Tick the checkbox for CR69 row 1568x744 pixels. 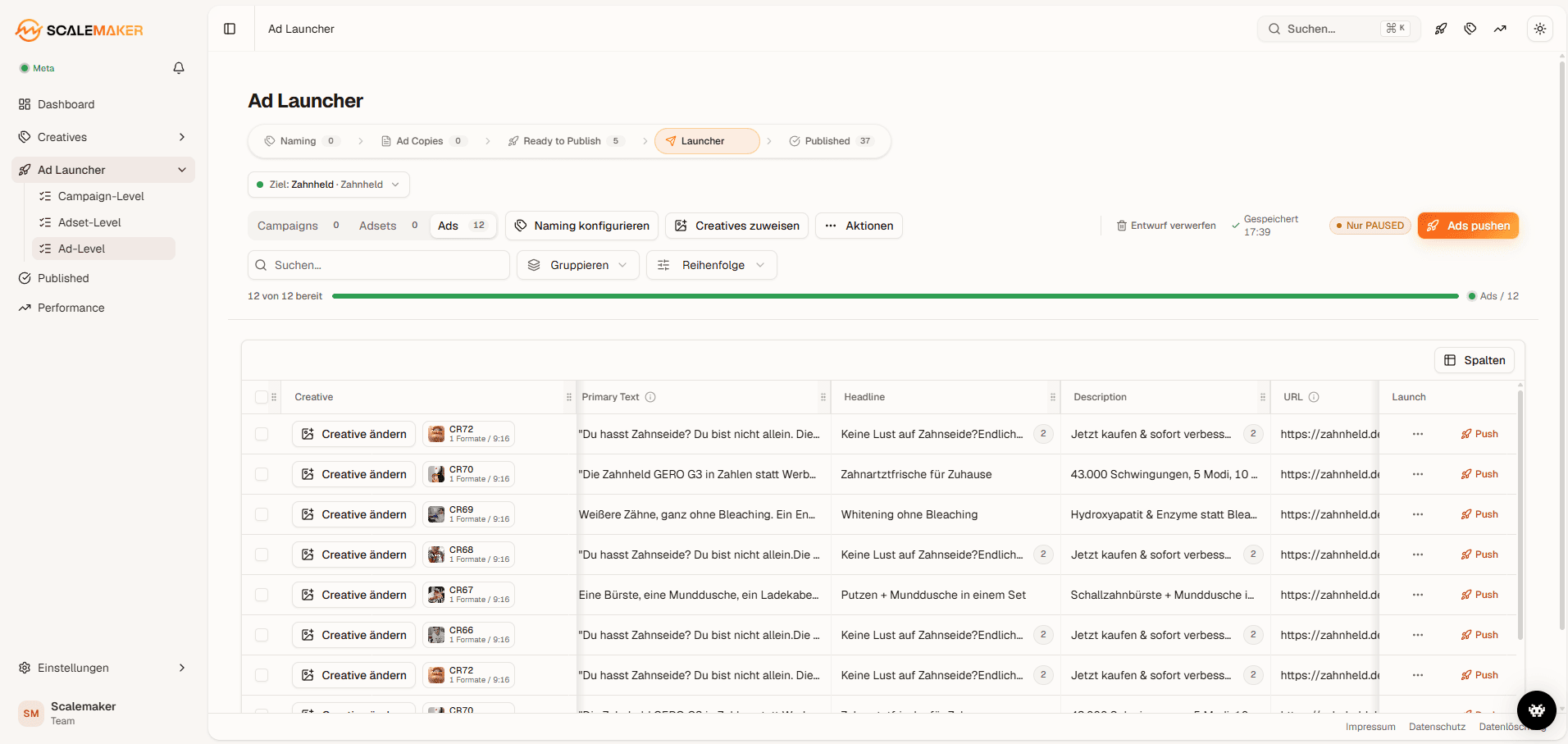262,514
